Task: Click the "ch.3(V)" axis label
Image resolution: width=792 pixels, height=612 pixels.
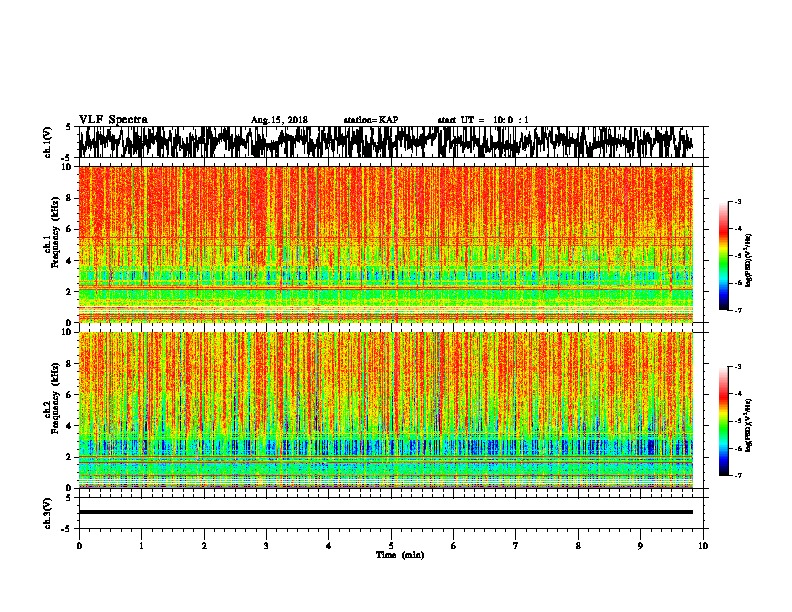Action: pos(48,513)
